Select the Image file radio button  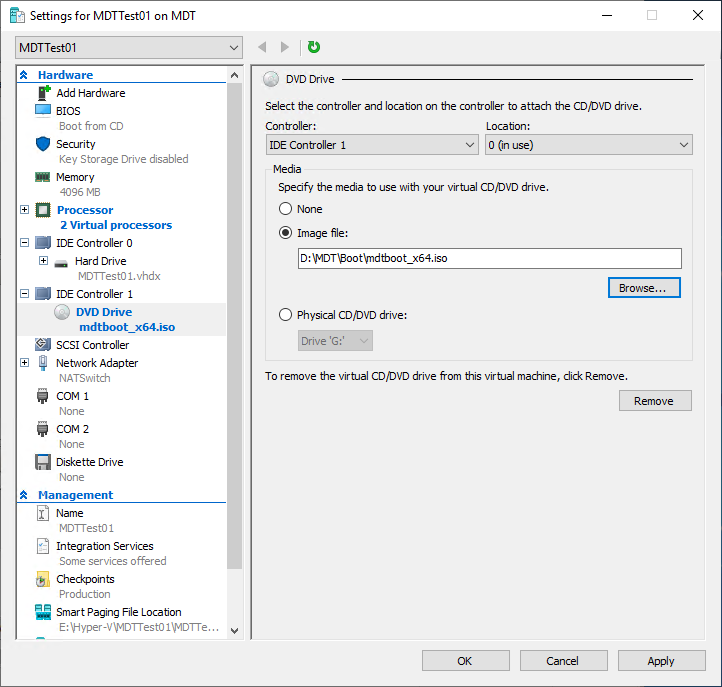285,233
